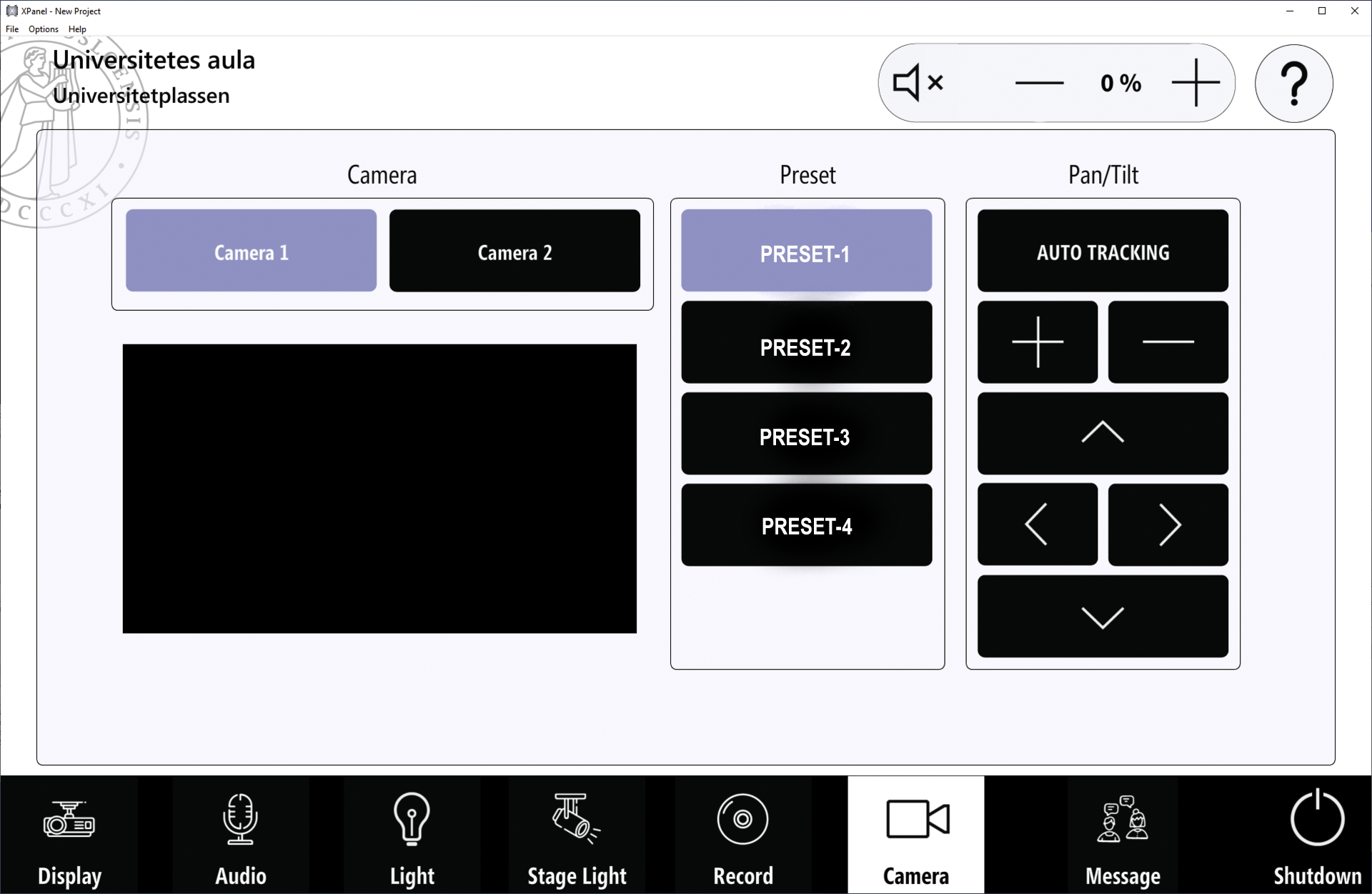This screenshot has width=1372, height=894.
Task: Tilt camera down with down arrow
Action: [1103, 616]
